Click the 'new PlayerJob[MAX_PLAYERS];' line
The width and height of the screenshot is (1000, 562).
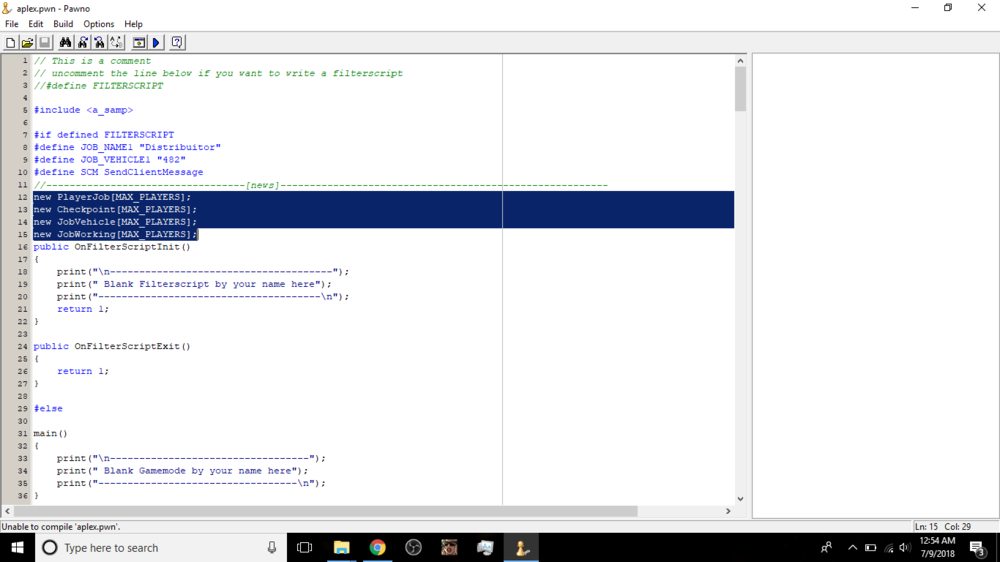112,197
